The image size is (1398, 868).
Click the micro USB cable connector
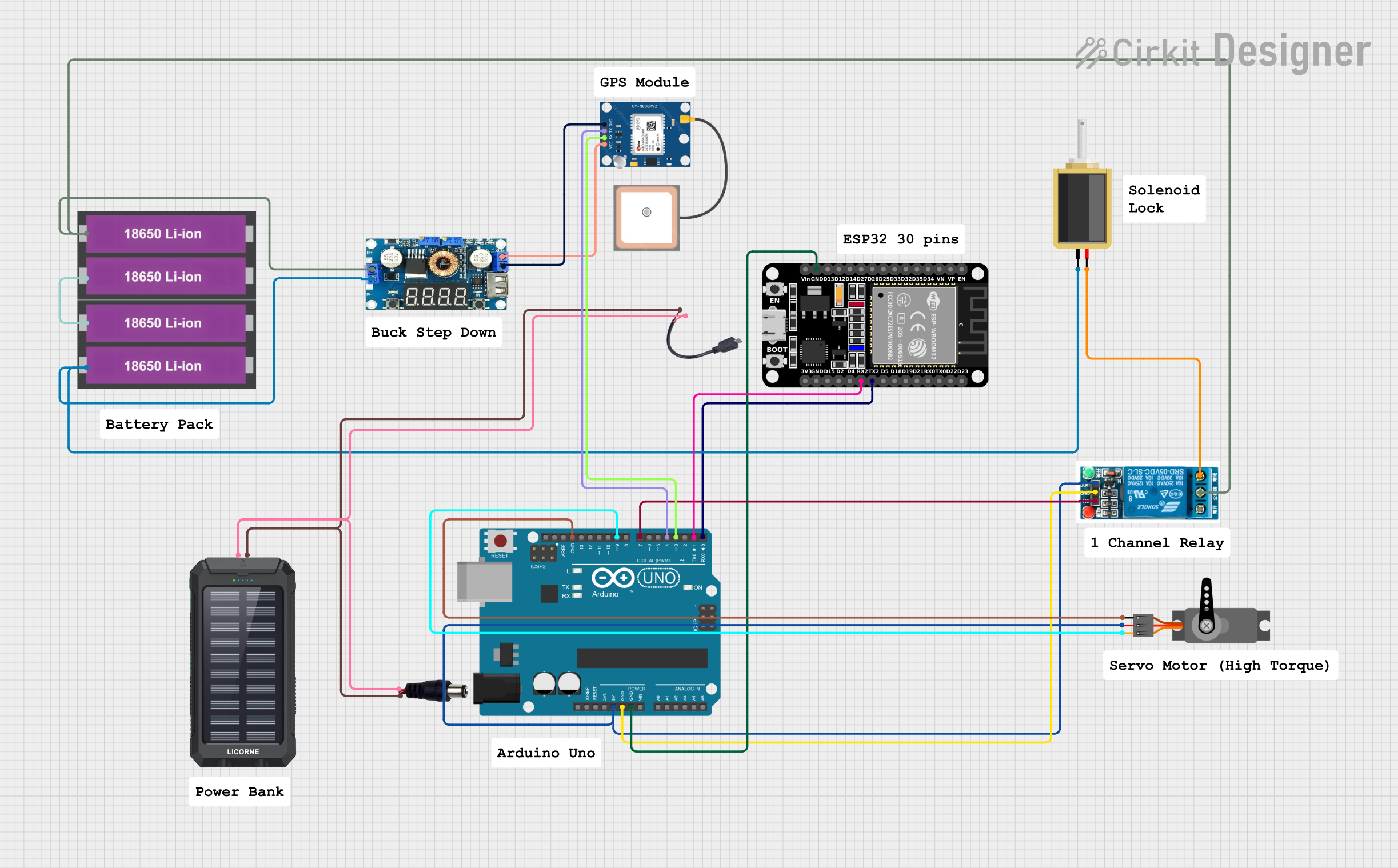tap(727, 345)
